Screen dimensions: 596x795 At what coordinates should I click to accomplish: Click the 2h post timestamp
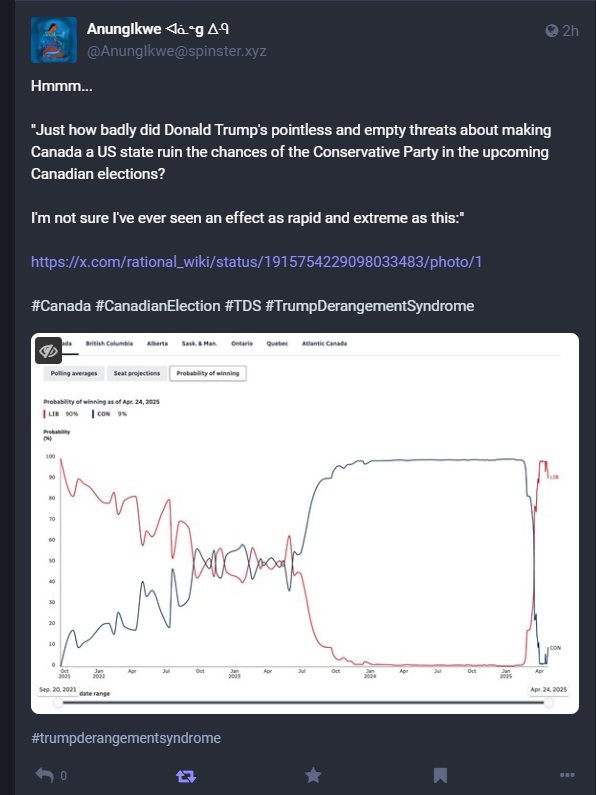pos(570,31)
